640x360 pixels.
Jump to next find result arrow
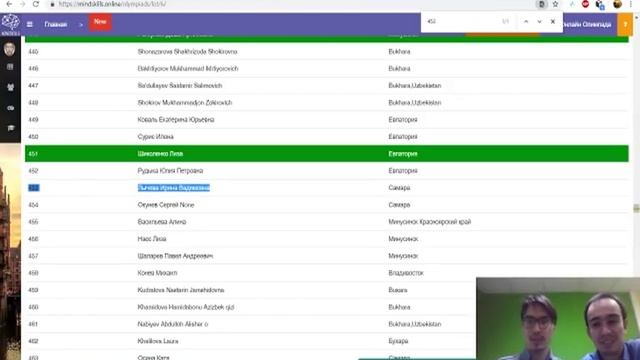point(539,22)
